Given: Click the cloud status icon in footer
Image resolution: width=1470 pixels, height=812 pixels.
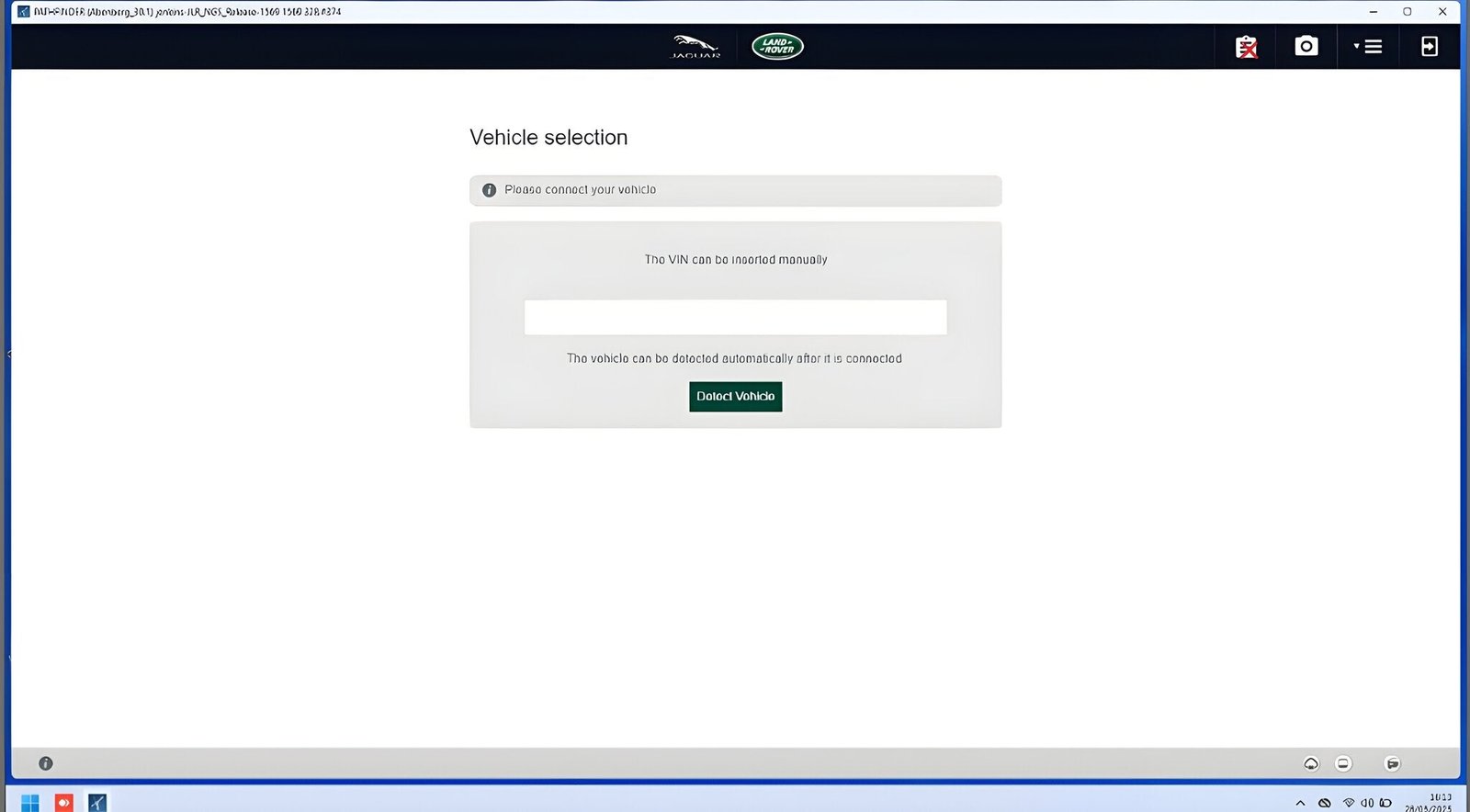Looking at the screenshot, I should pos(1311,763).
